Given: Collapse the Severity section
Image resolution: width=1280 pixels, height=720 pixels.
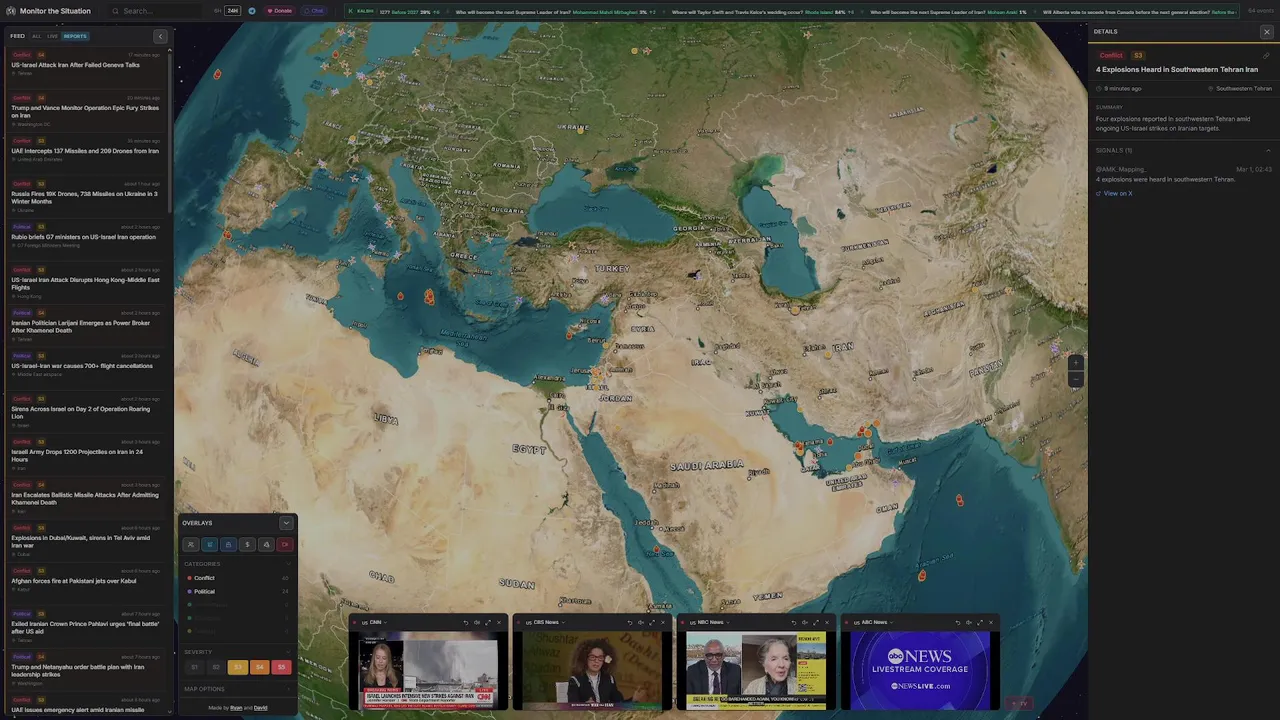Looking at the screenshot, I should pos(288,652).
